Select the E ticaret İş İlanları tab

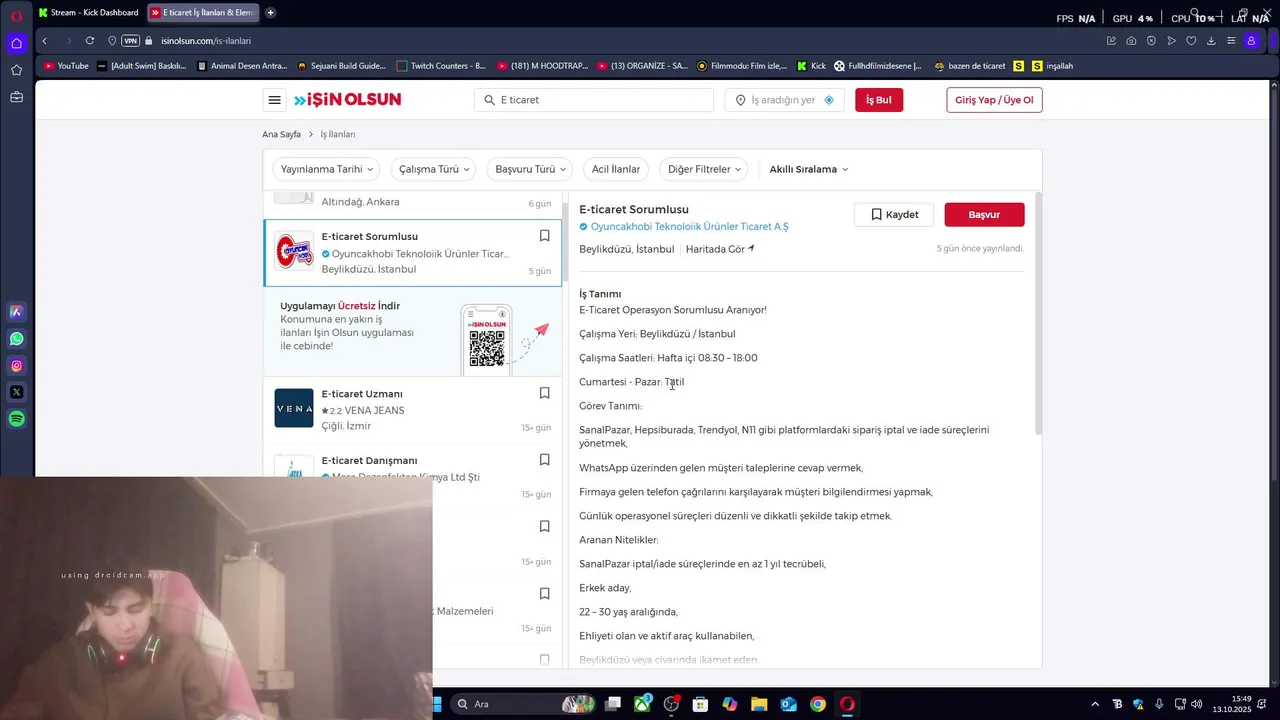[x=201, y=13]
